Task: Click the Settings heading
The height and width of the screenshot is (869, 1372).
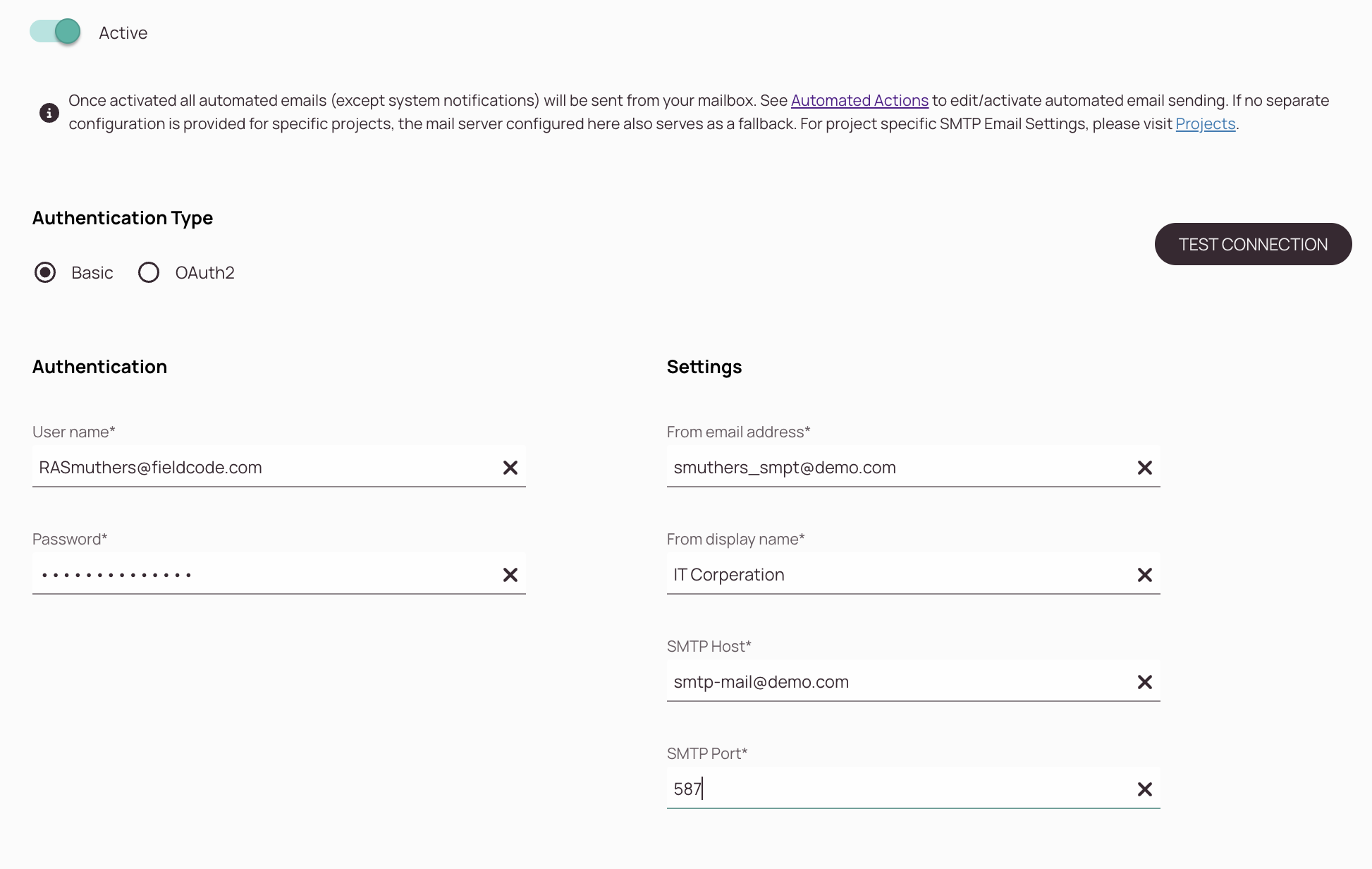Action: coord(704,367)
